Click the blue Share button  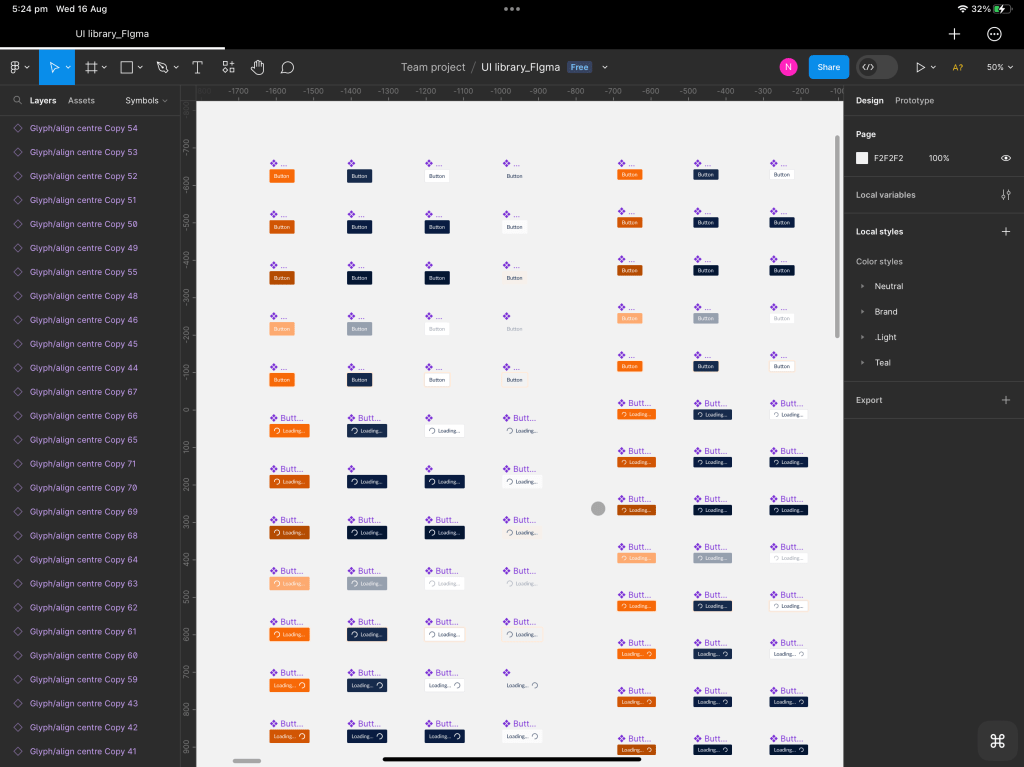pos(828,67)
